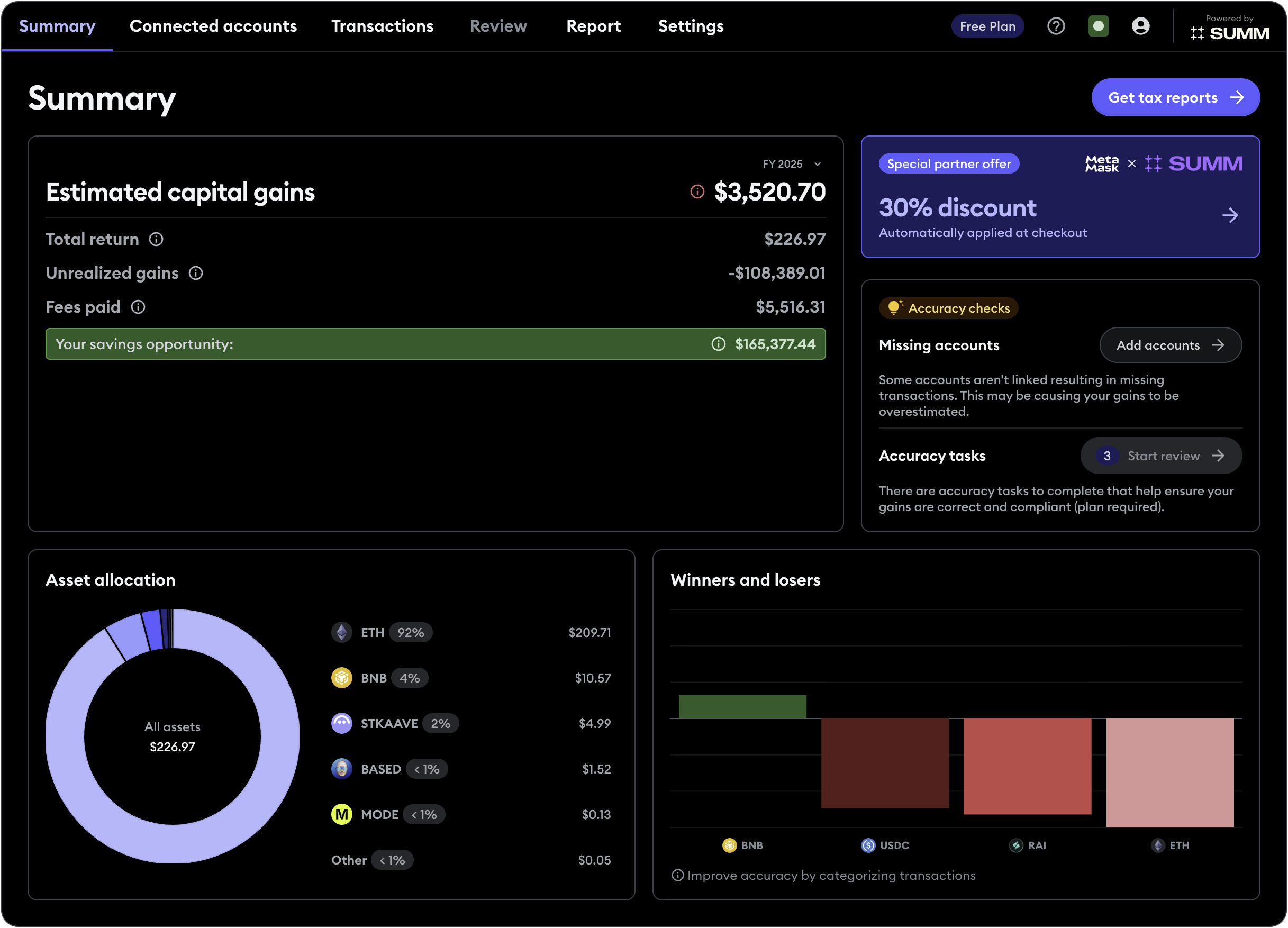Click the $5,516.31 fees paid value
Screen dimensions: 1288x928
tap(791, 307)
